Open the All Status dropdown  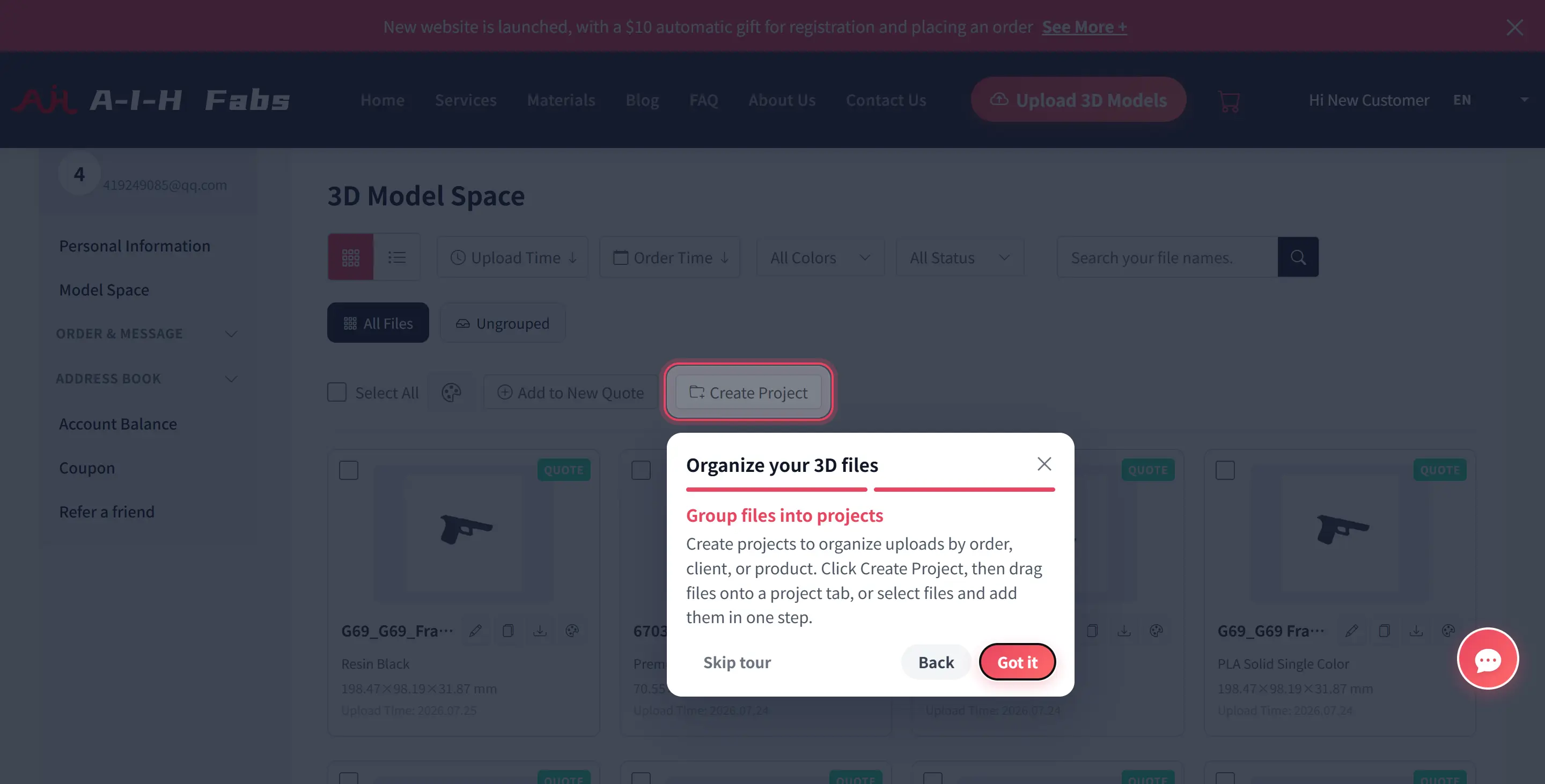click(x=960, y=257)
